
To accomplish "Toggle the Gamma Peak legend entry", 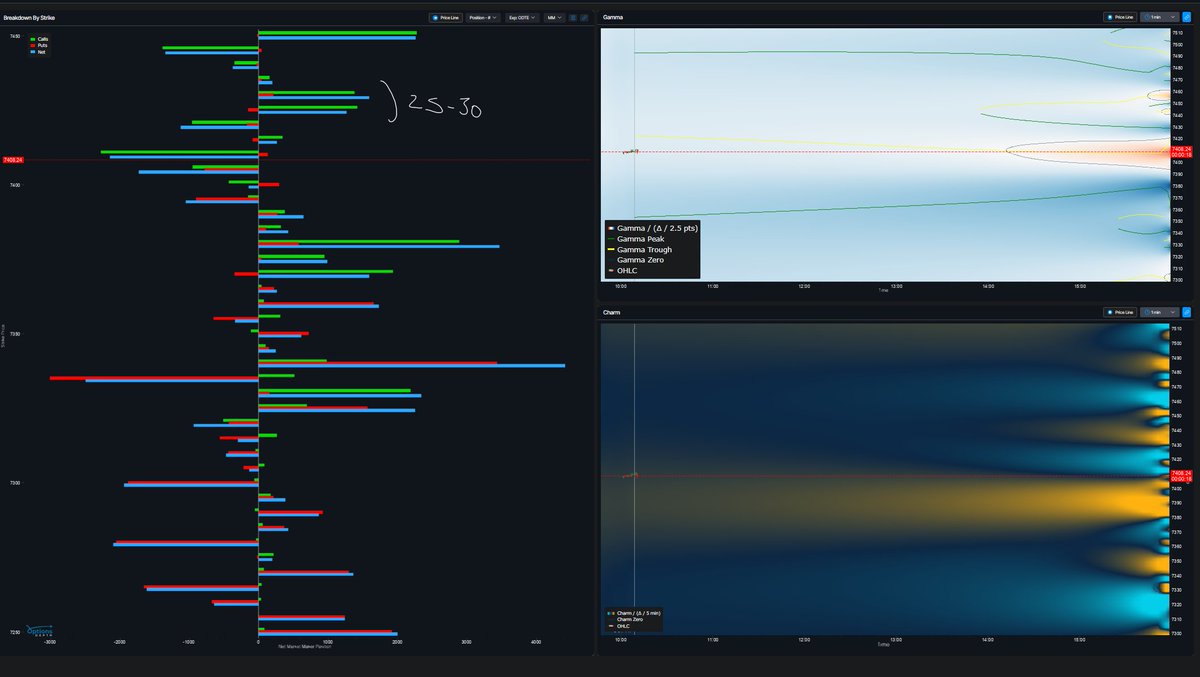I will 636,239.
